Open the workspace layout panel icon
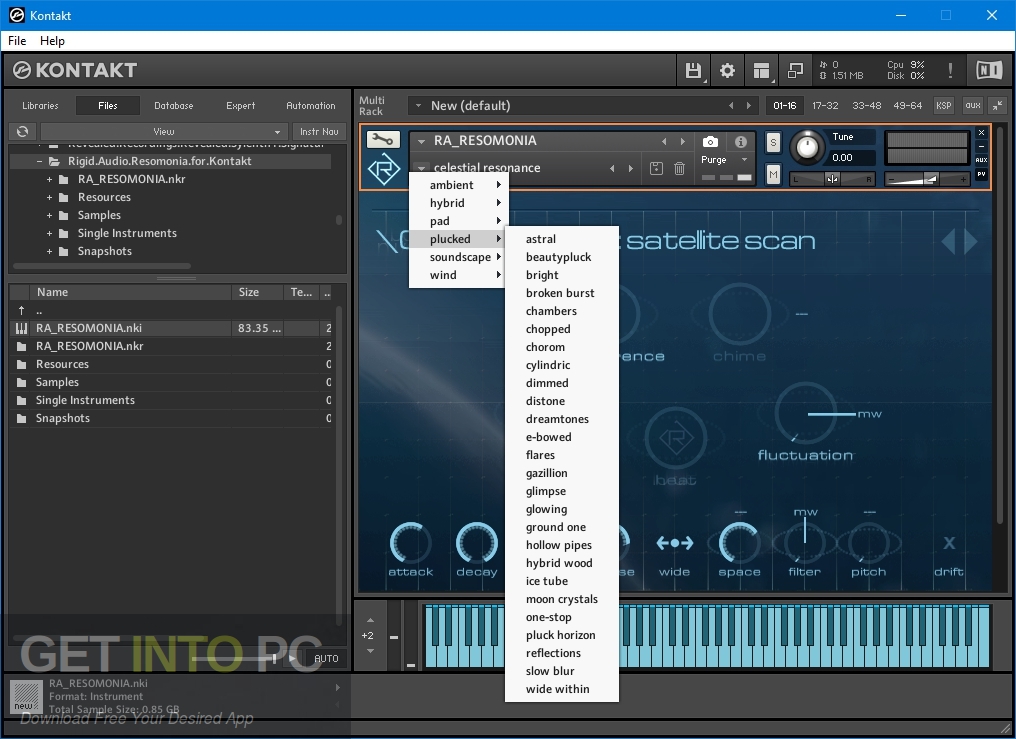 (x=761, y=70)
